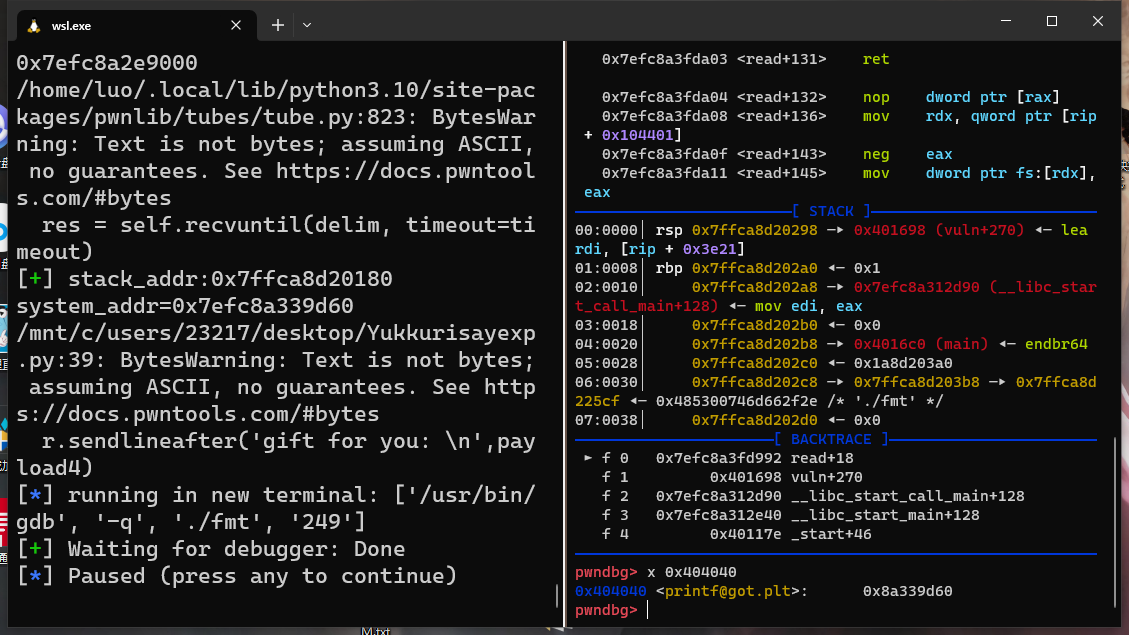Click 'Waiting for debugger: Done' line
Screen dimensions: 1129x635
click(x=211, y=549)
